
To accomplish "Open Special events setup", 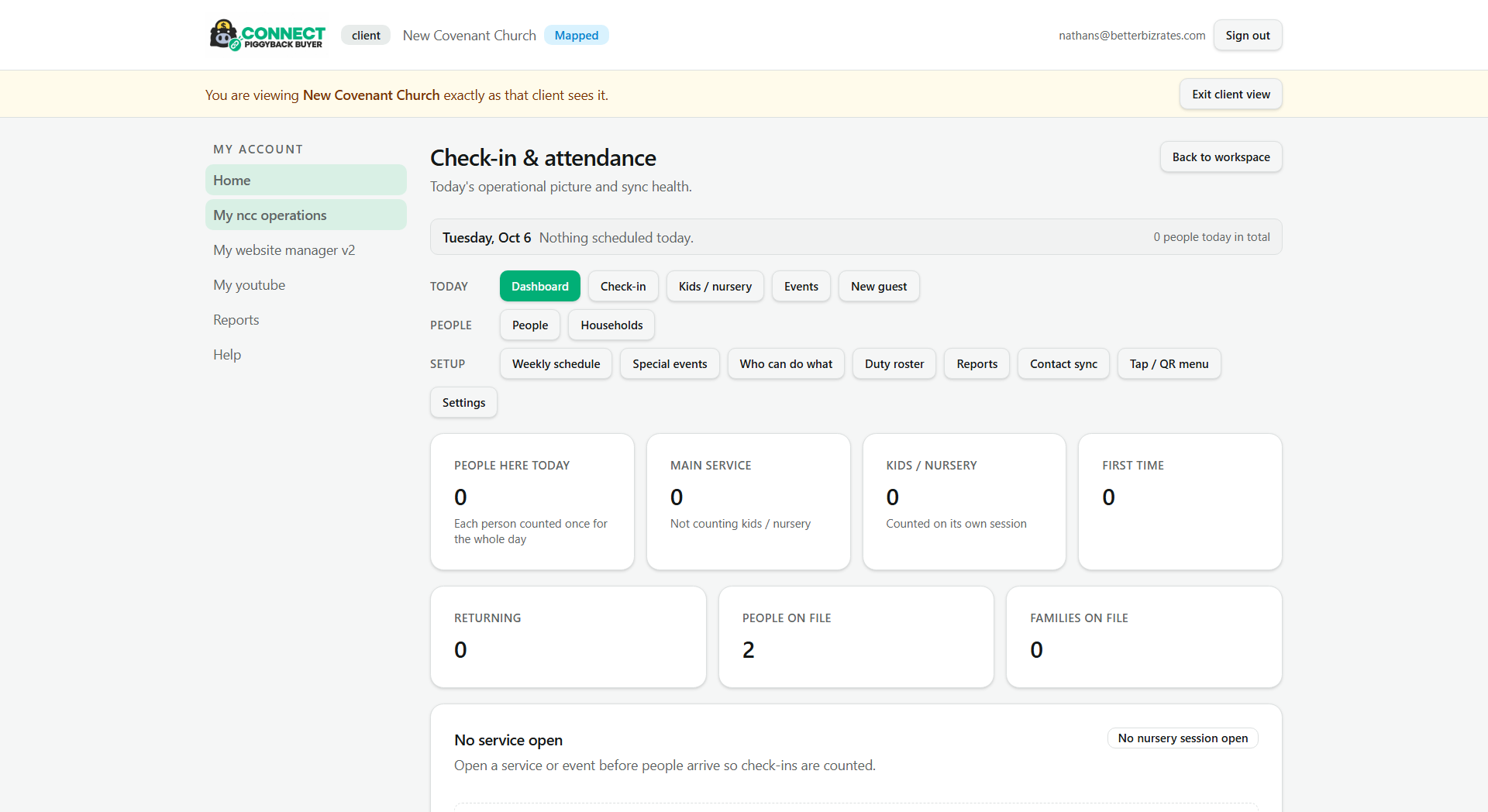I will coord(670,364).
